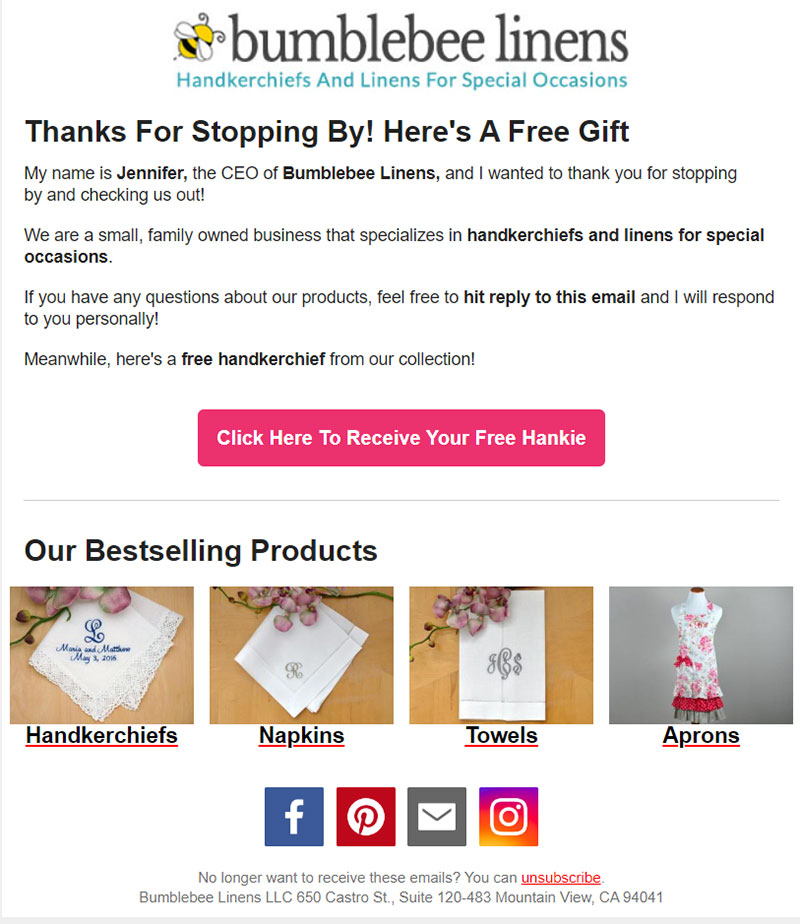Image resolution: width=800 pixels, height=924 pixels.
Task: Click the gray email envelope icon
Action: [x=437, y=816]
